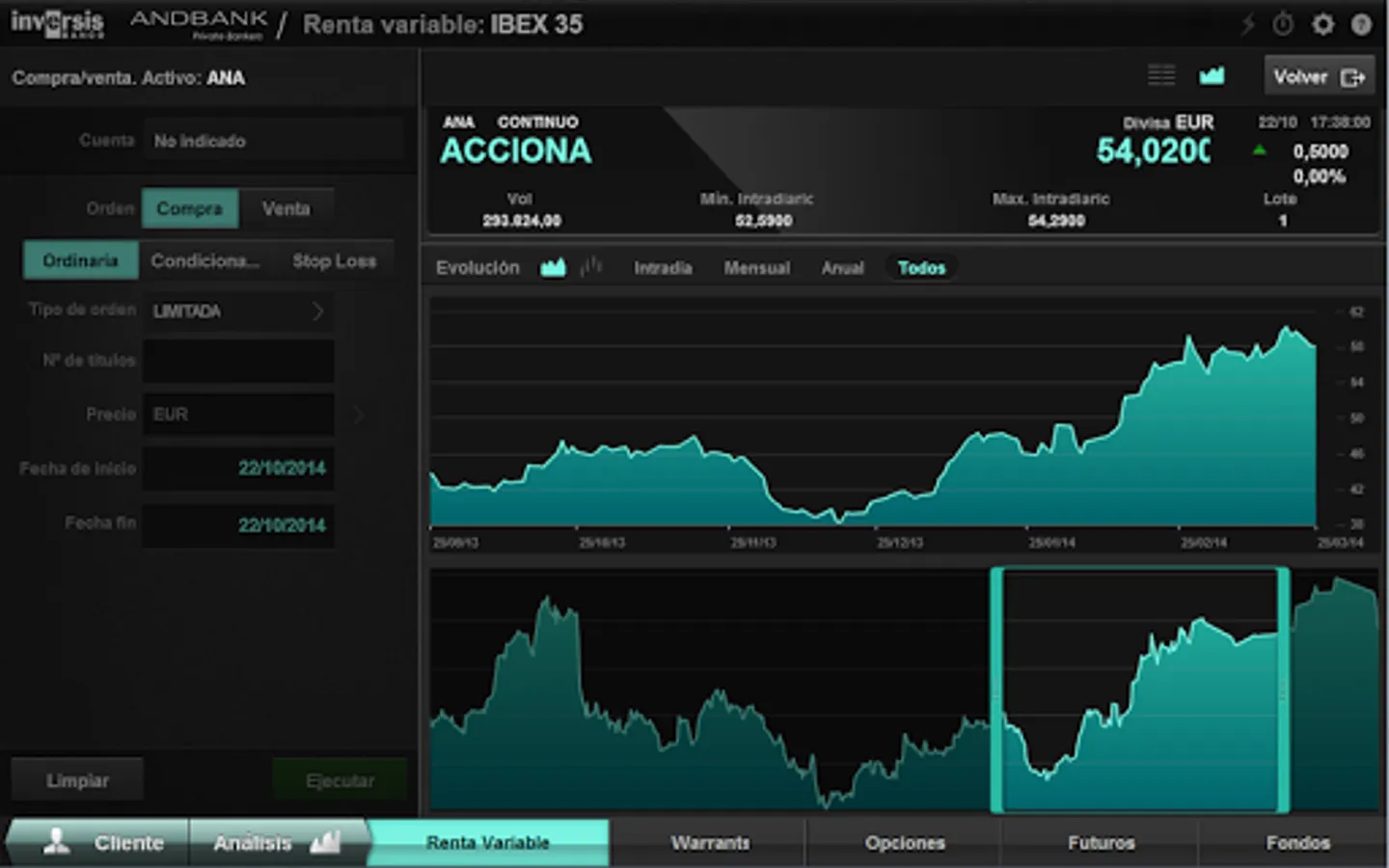The image size is (1389, 868).
Task: Open the help question mark icon
Action: coord(1361,24)
